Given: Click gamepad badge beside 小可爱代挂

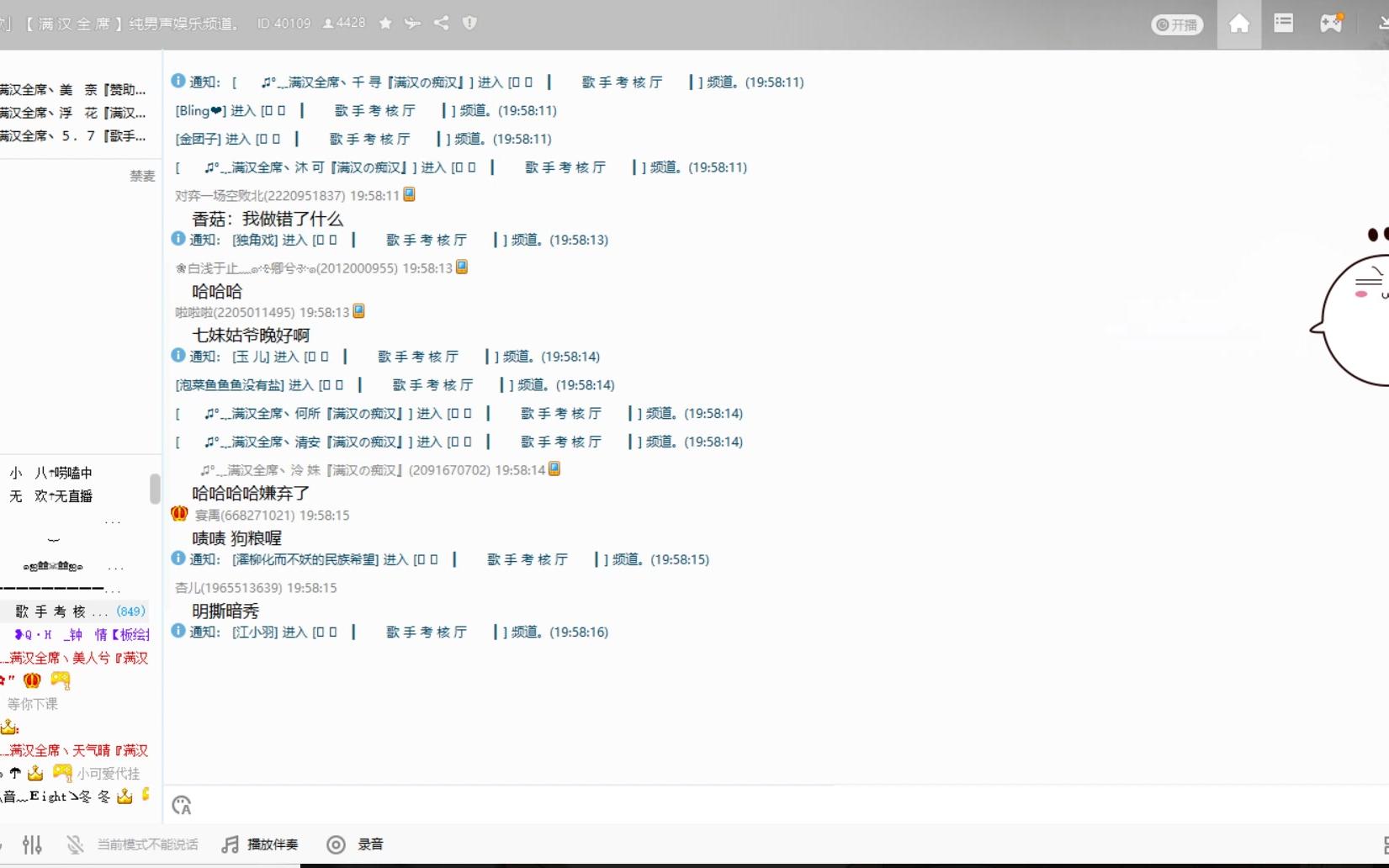Looking at the screenshot, I should (x=62, y=772).
